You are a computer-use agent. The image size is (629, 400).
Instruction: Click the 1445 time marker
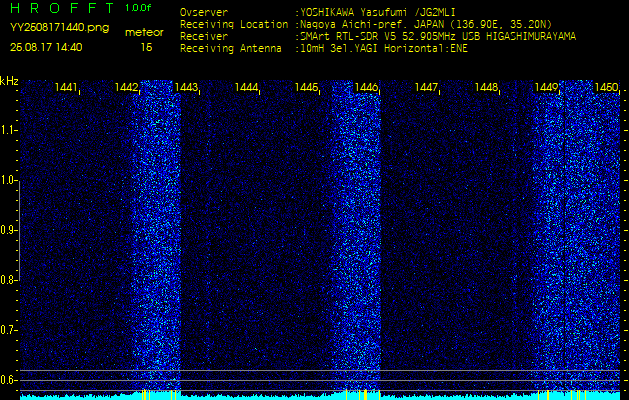[306, 87]
